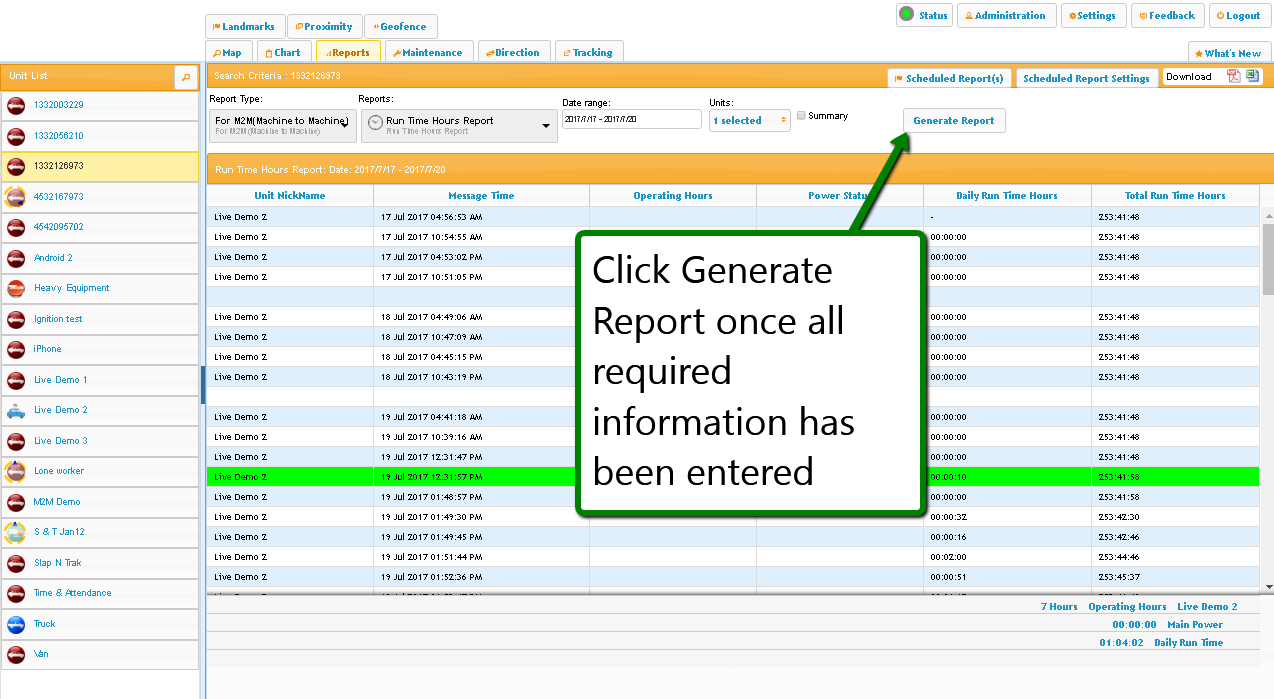The width and height of the screenshot is (1274, 699).
Task: Open the Tracking tab
Action: tap(588, 53)
